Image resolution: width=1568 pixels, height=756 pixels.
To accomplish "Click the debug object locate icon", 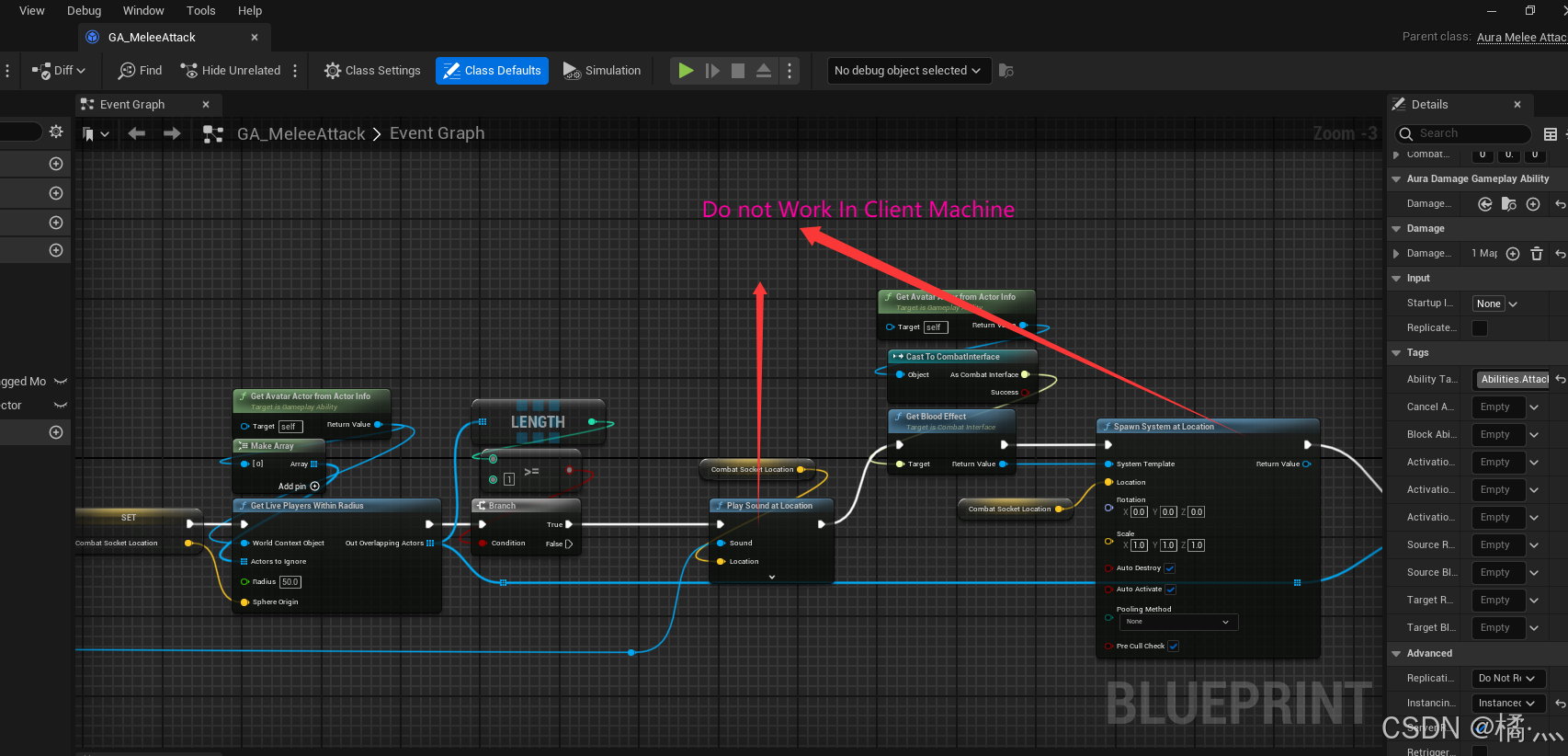I will 1006,71.
